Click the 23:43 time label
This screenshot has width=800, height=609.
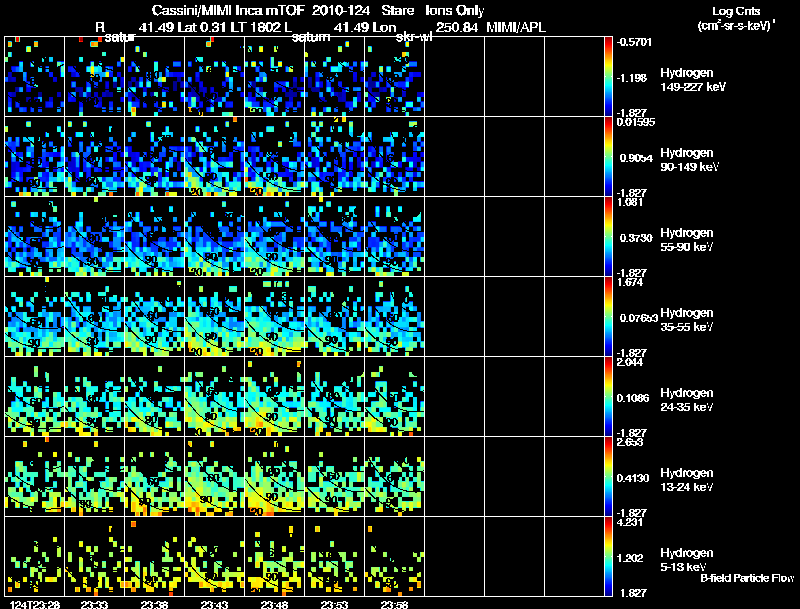214,605
